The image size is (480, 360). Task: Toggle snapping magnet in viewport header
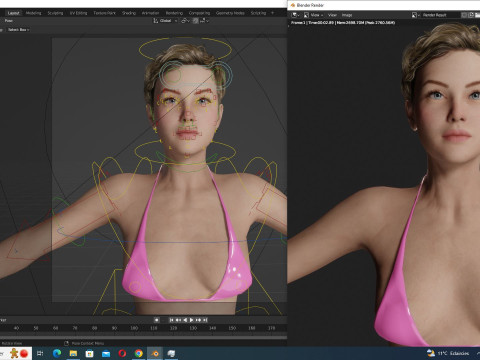(x=196, y=21)
